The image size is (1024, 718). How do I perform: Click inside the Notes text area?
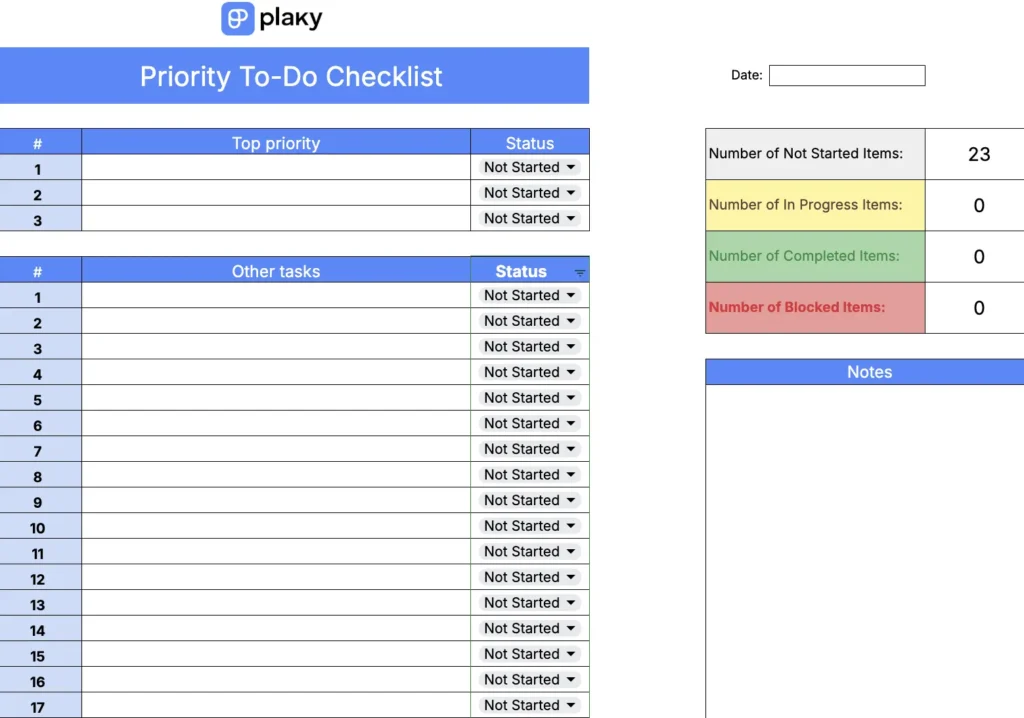pyautogui.click(x=865, y=551)
